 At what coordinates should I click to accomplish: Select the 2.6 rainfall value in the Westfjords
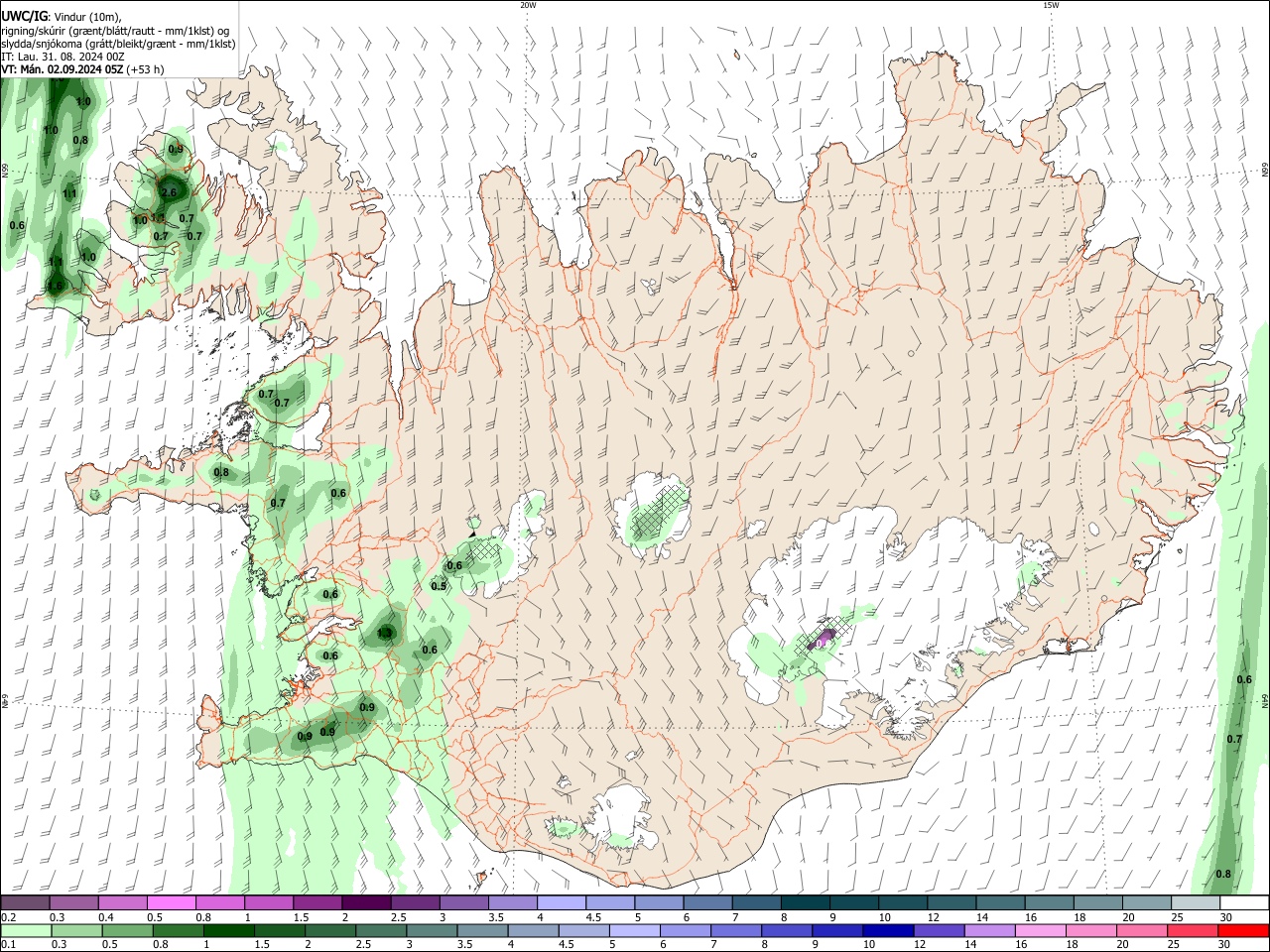click(169, 193)
